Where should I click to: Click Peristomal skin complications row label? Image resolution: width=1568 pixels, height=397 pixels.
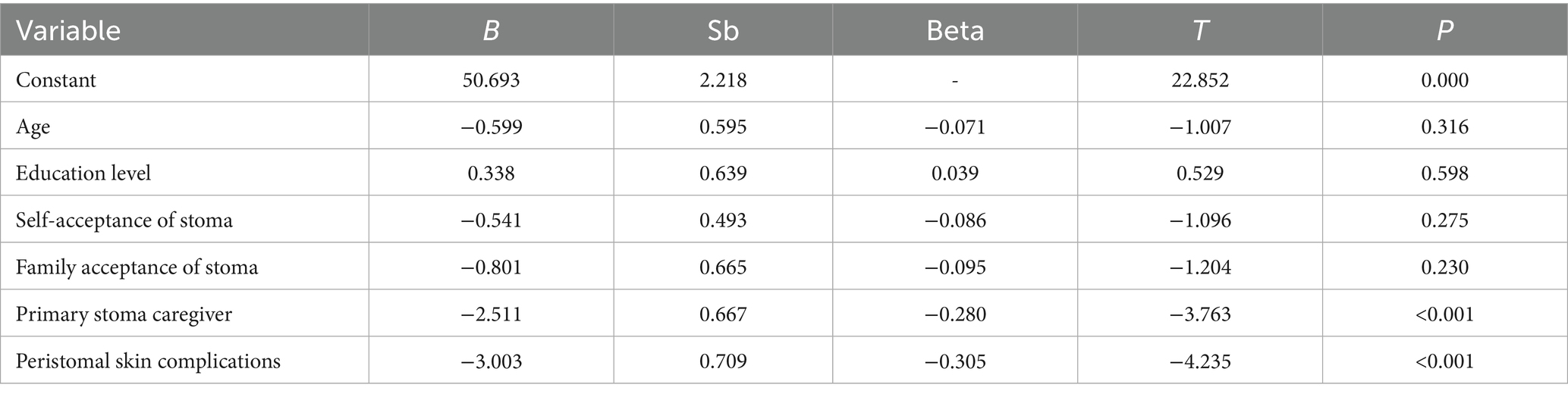click(149, 361)
